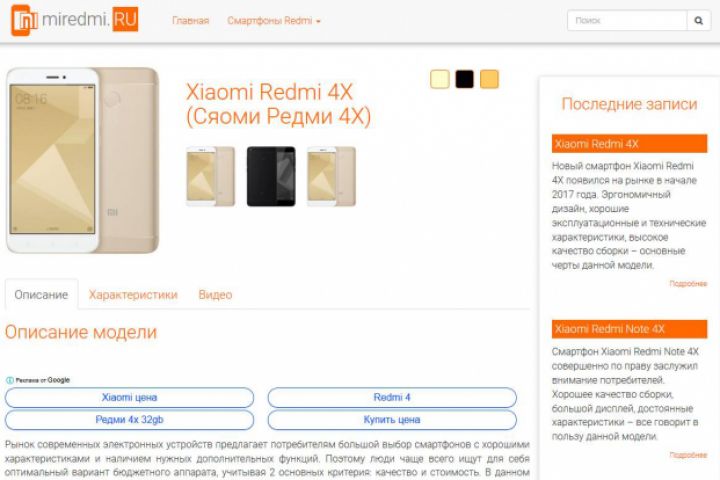Switch to the Характеристики tab
This screenshot has width=720, height=480.
pyautogui.click(x=133, y=294)
